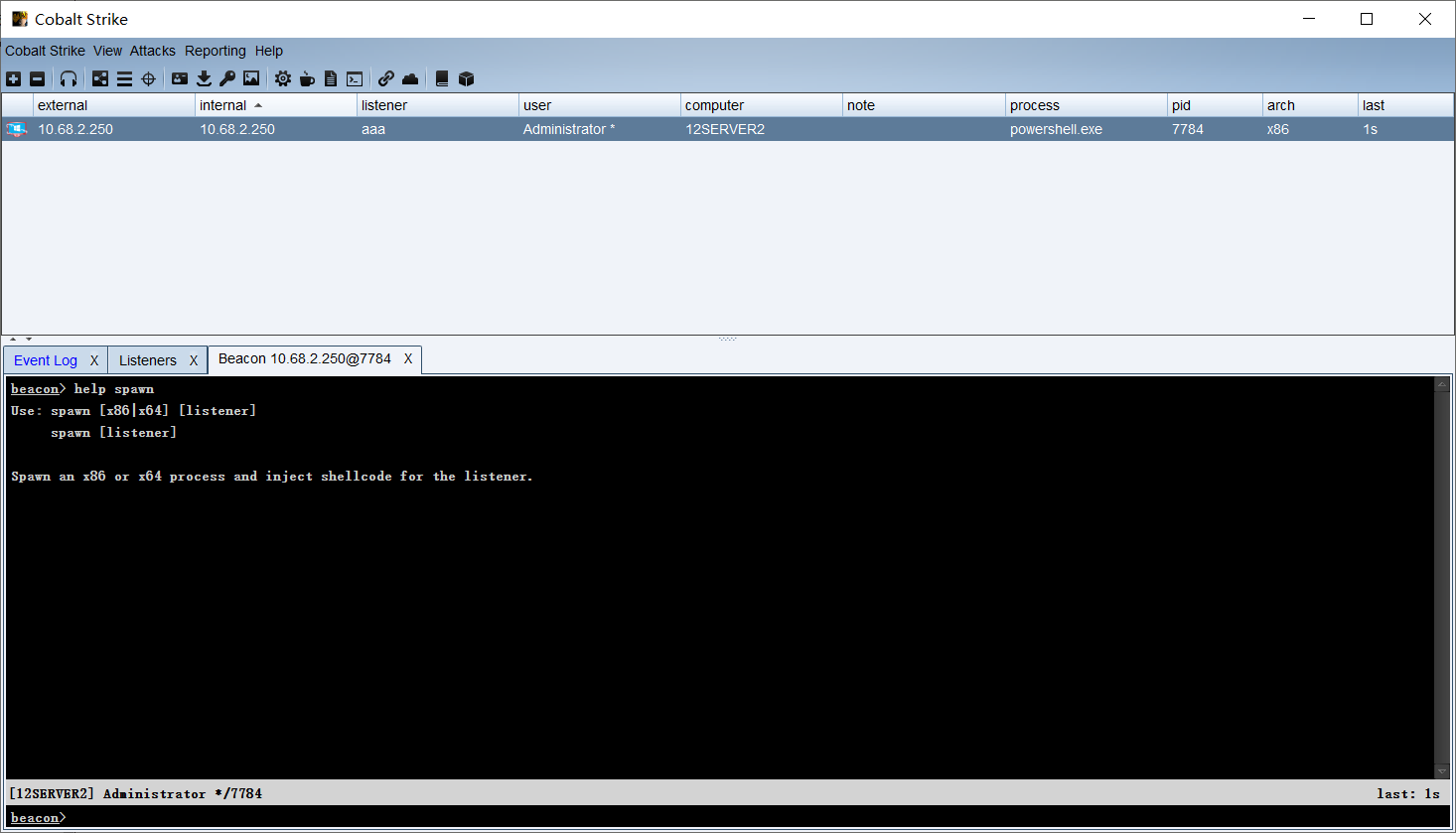Screen dimensions: 1456x833
Task: Switch to target table crosshair icon
Action: (149, 78)
